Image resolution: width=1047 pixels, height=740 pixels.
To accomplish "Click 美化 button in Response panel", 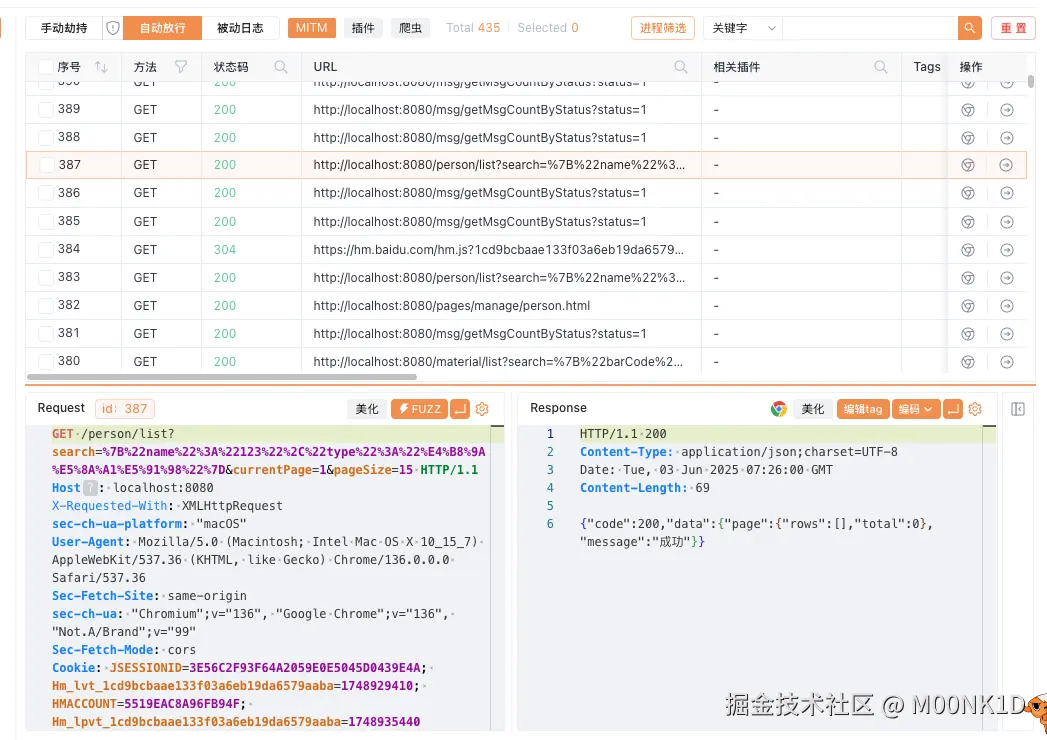I will tap(813, 409).
